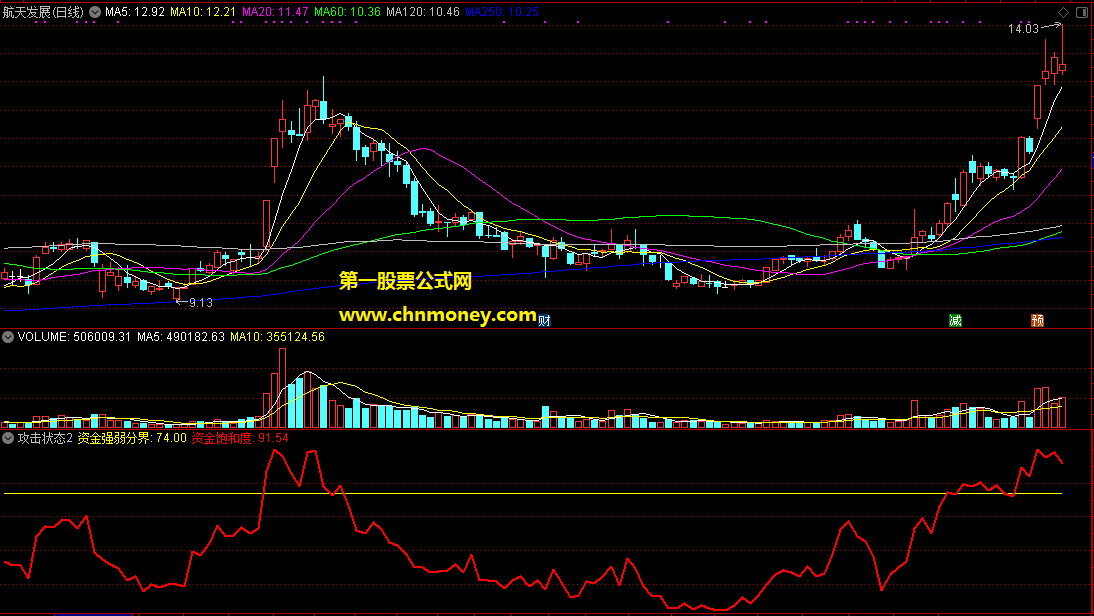Select the 航天发展(日线) stock title
1094x616 pixels.
tap(43, 12)
